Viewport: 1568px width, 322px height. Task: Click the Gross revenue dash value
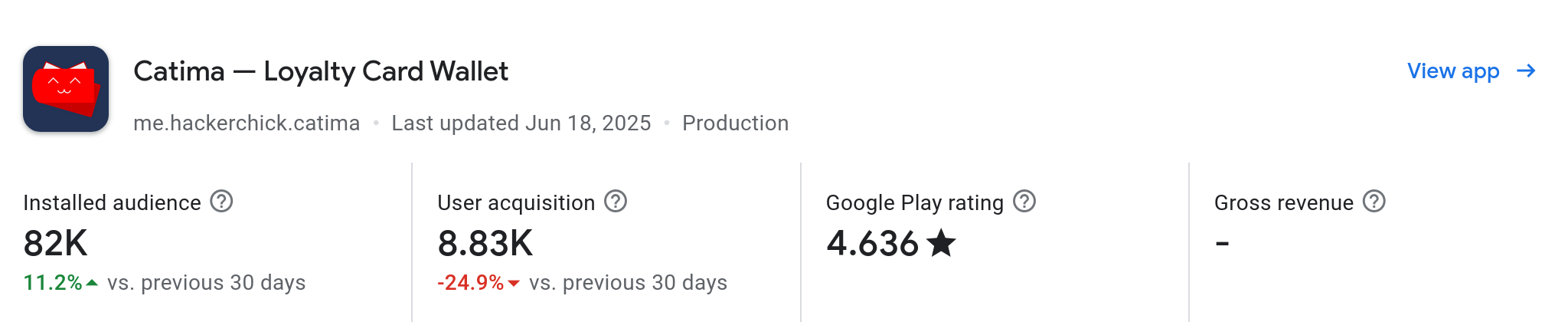(x=1223, y=244)
